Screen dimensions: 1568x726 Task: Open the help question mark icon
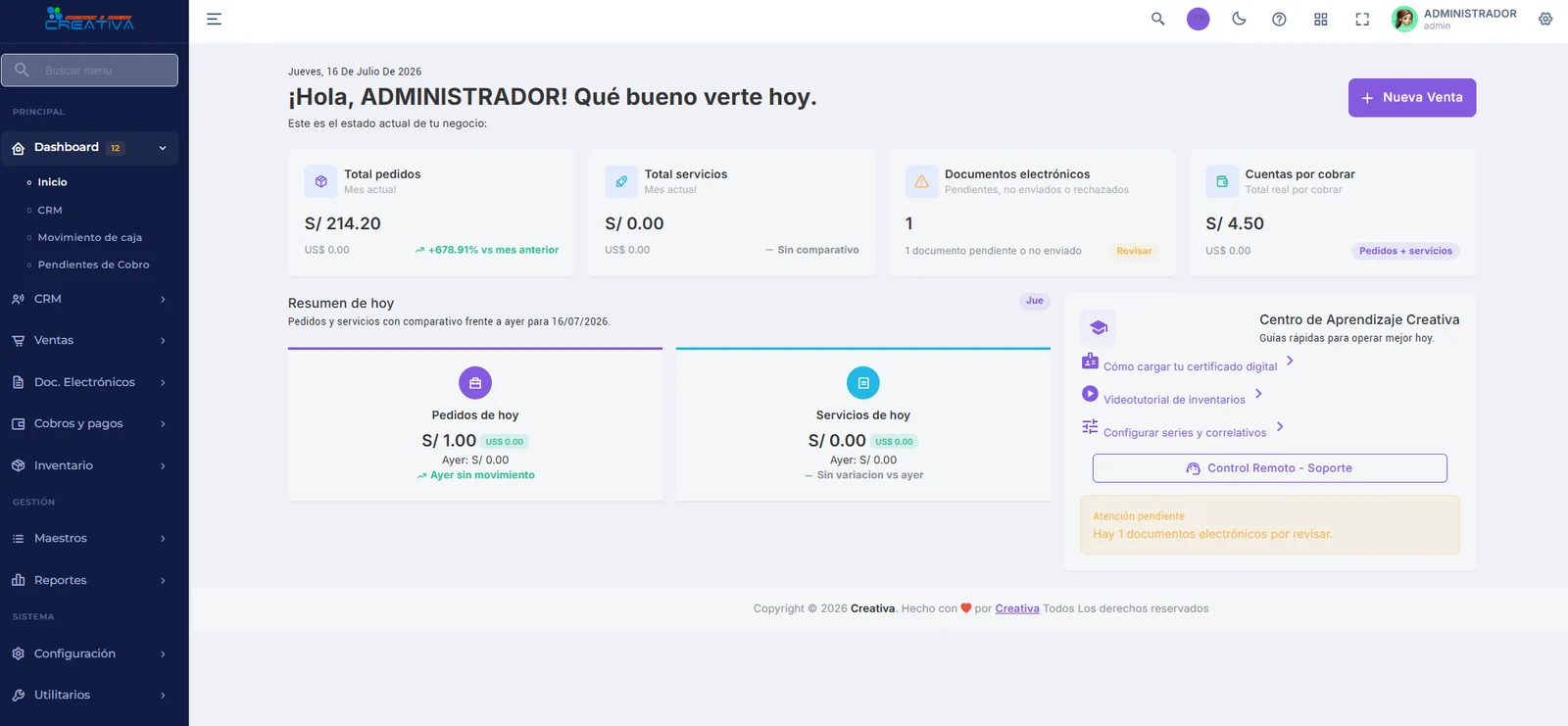[x=1279, y=19]
